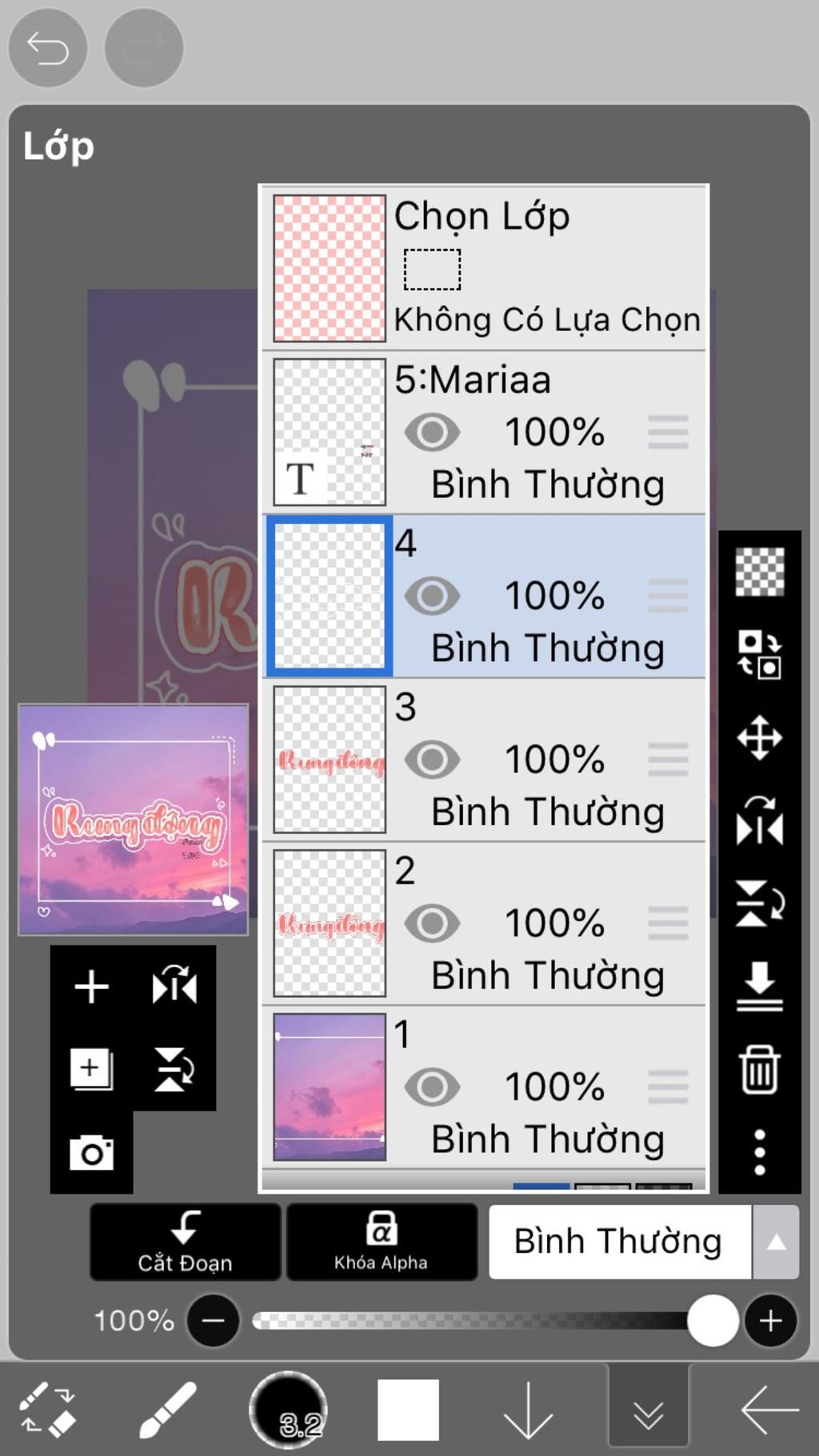Viewport: 819px width, 1456px height.
Task: Click the merge layer down arrow icon
Action: (x=759, y=986)
